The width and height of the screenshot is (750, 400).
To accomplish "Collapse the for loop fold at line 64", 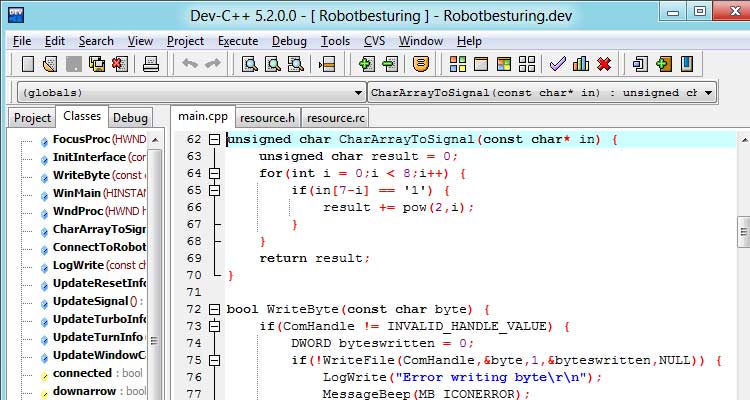I will click(214, 173).
